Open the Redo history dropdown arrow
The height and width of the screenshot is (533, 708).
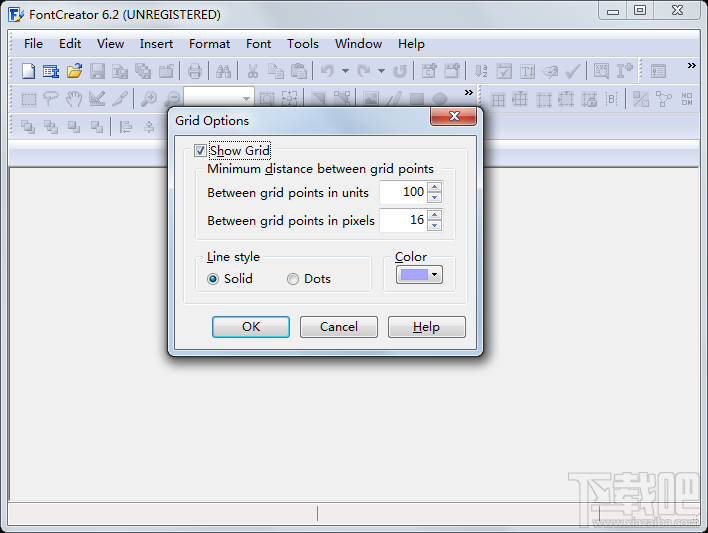[382, 71]
